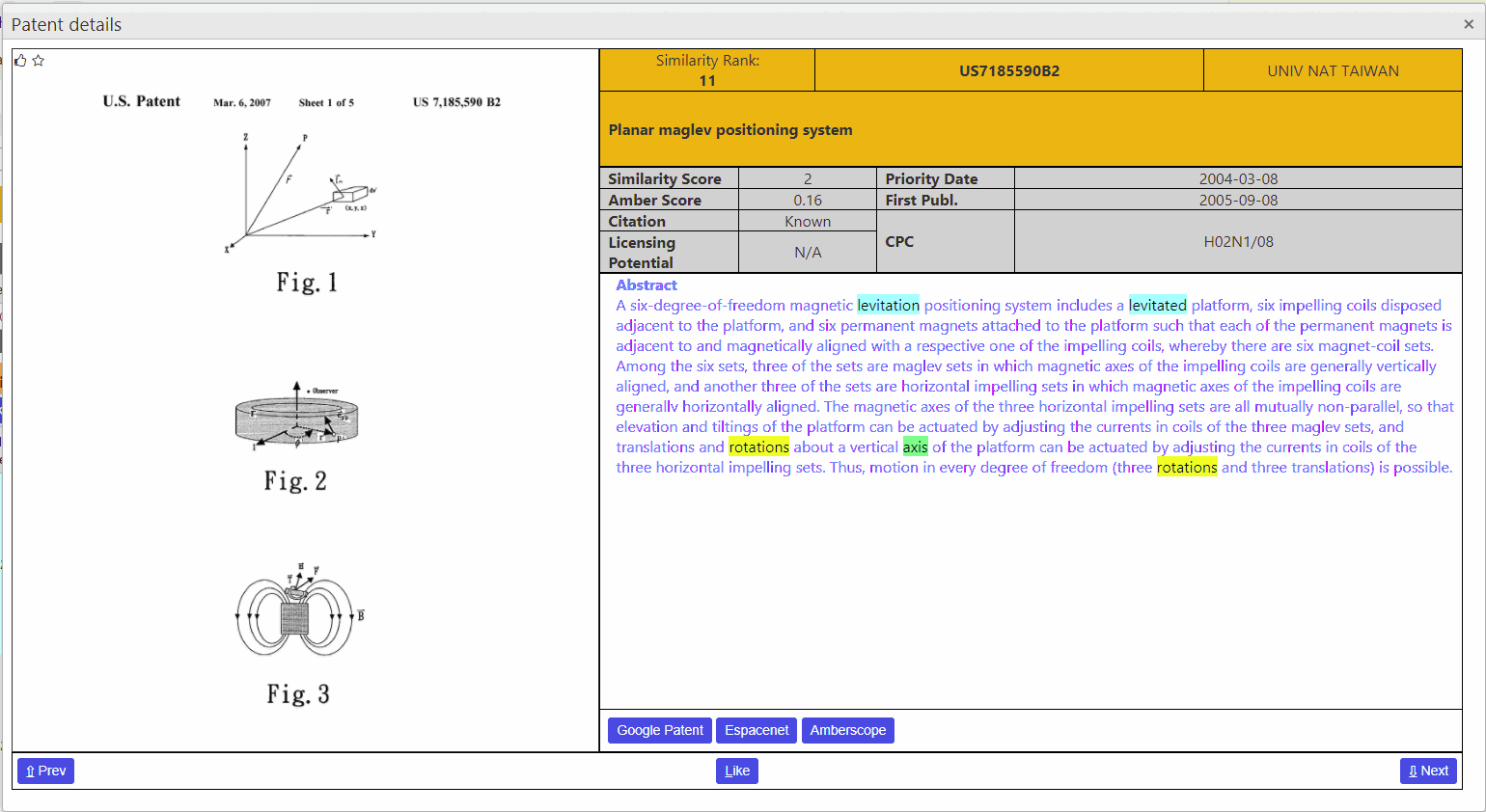Click title Planar maglev positioning system
Screen dimensions: 1486x812
click(730, 129)
